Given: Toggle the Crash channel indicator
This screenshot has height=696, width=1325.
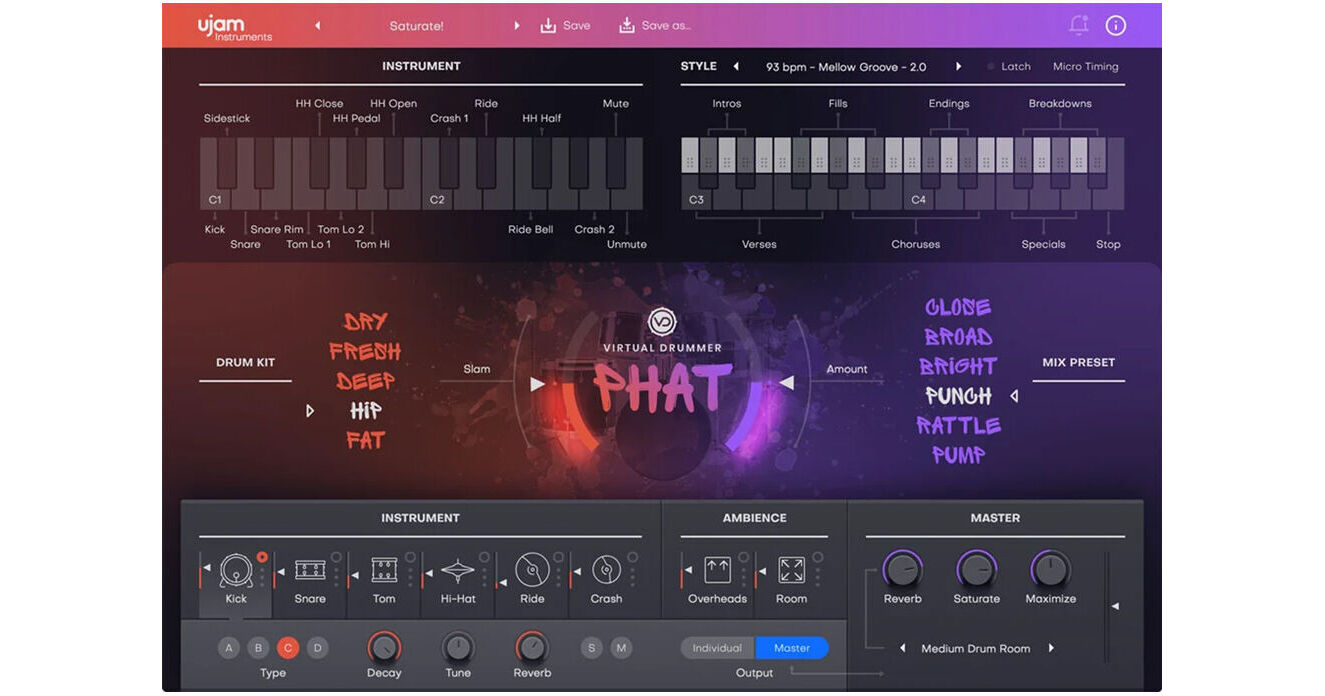Looking at the screenshot, I should click(x=632, y=557).
